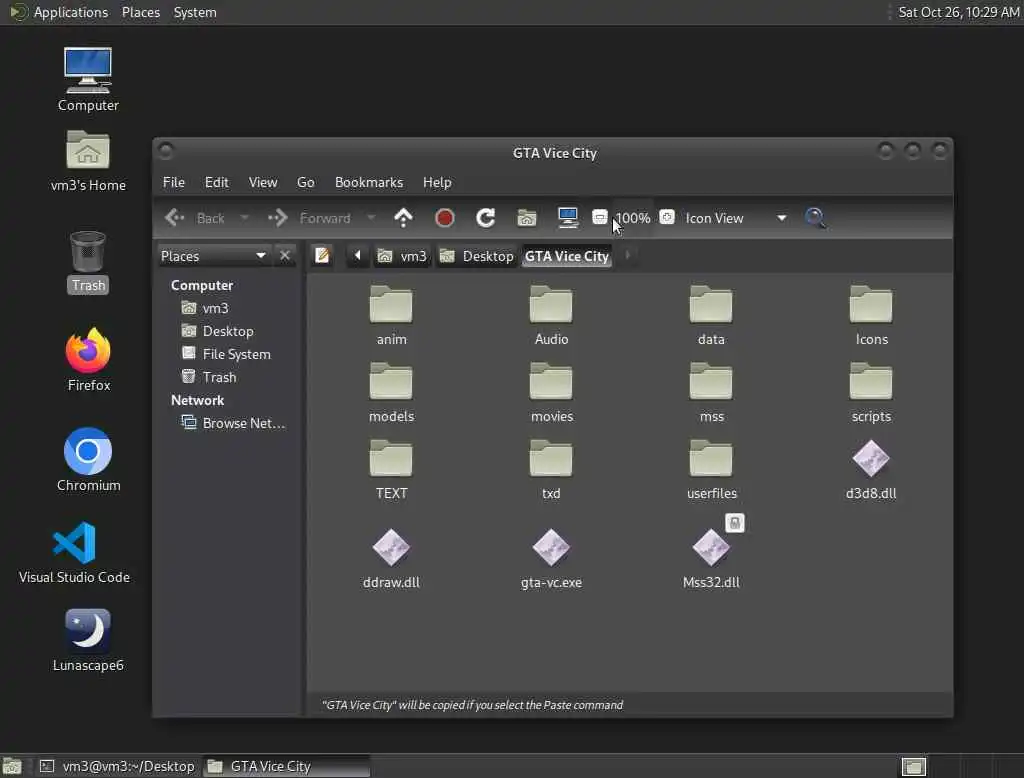Viewport: 1024px width, 778px height.
Task: Select the ddraw.dll file
Action: 391,558
